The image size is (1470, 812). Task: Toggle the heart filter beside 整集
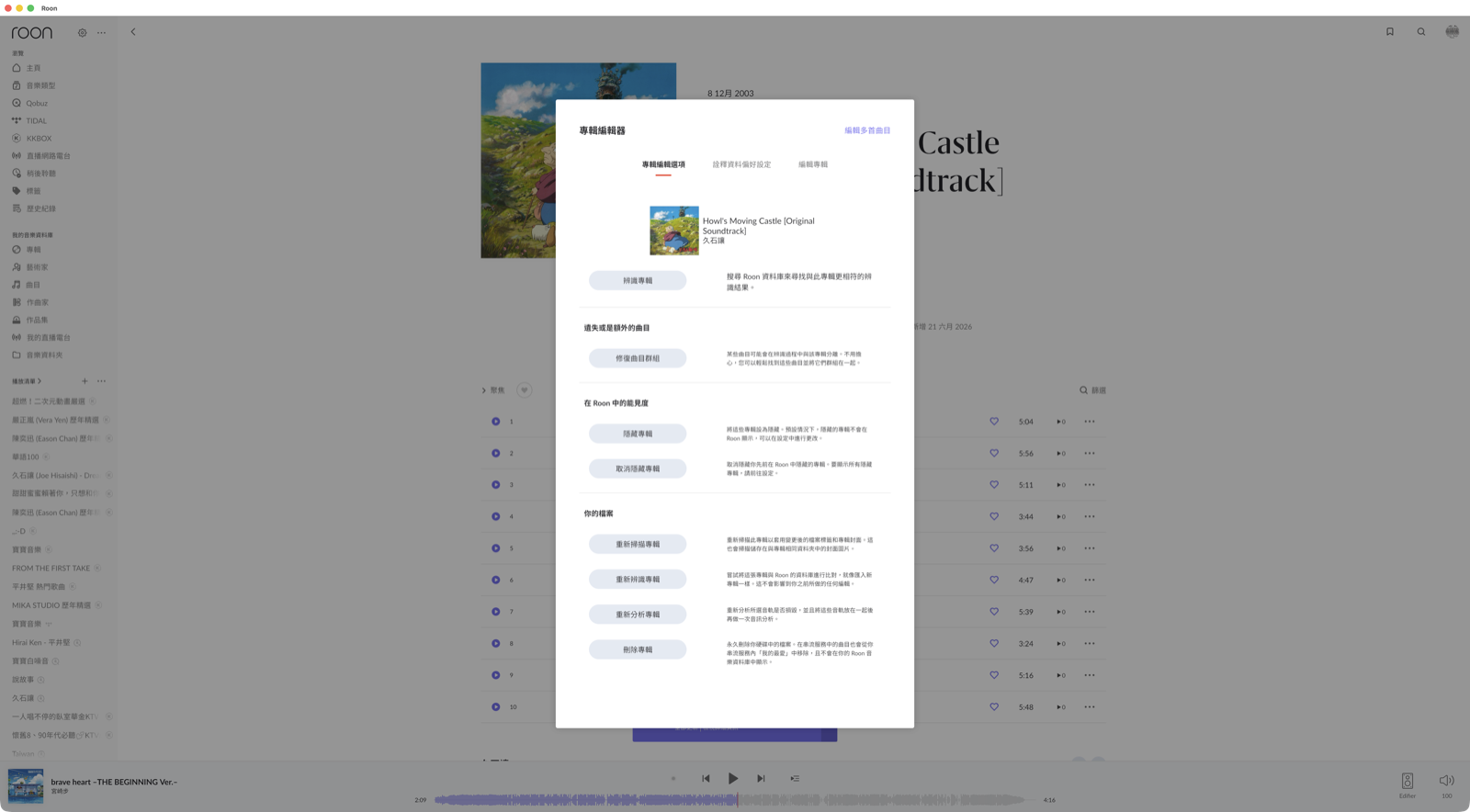[x=525, y=390]
